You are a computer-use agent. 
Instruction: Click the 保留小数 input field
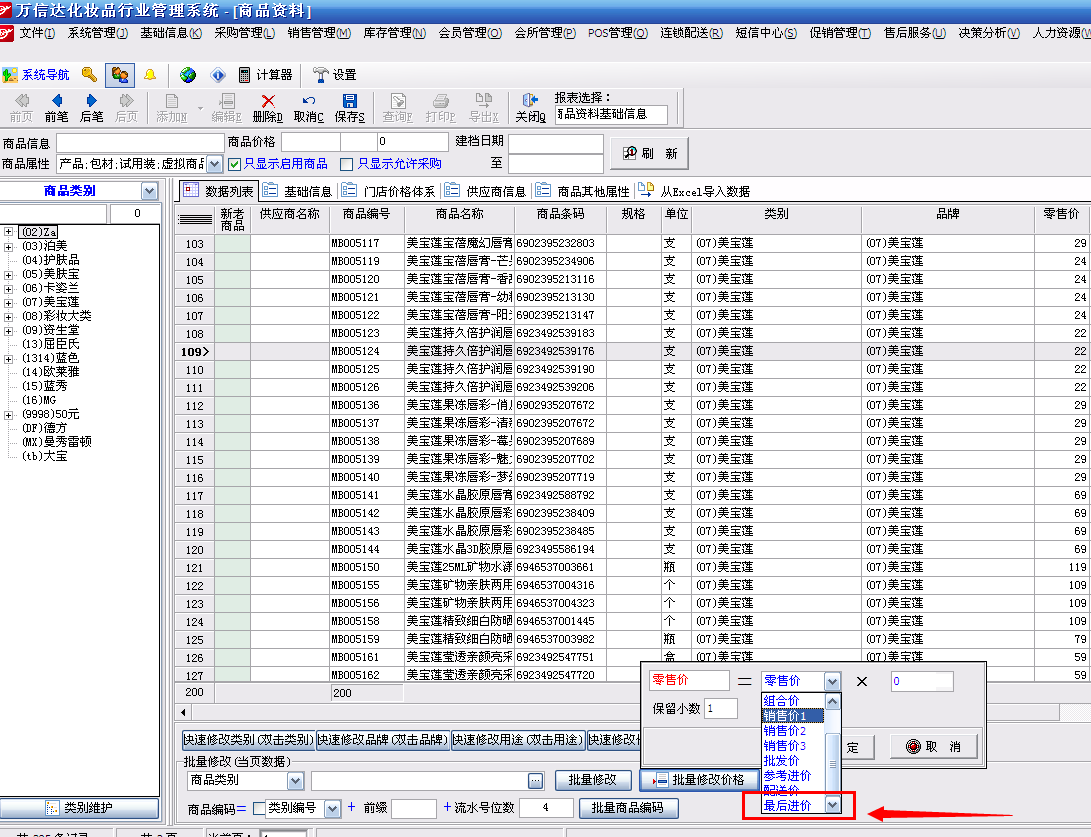(x=721, y=709)
